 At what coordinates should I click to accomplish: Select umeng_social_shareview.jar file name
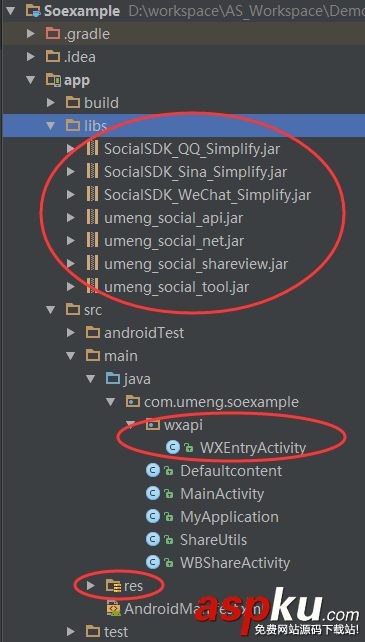pyautogui.click(x=196, y=264)
